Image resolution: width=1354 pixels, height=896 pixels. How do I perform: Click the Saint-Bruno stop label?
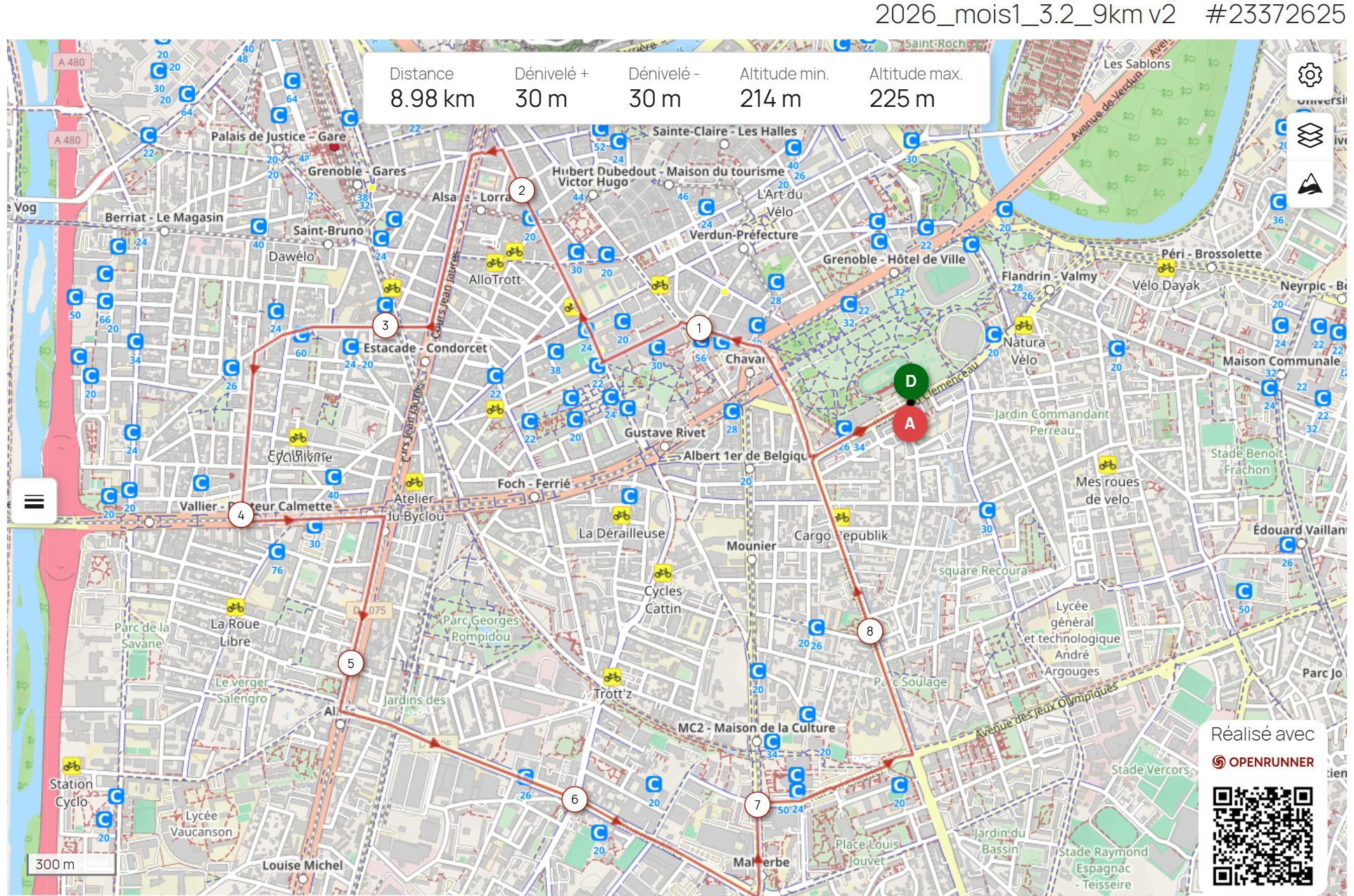click(x=328, y=231)
